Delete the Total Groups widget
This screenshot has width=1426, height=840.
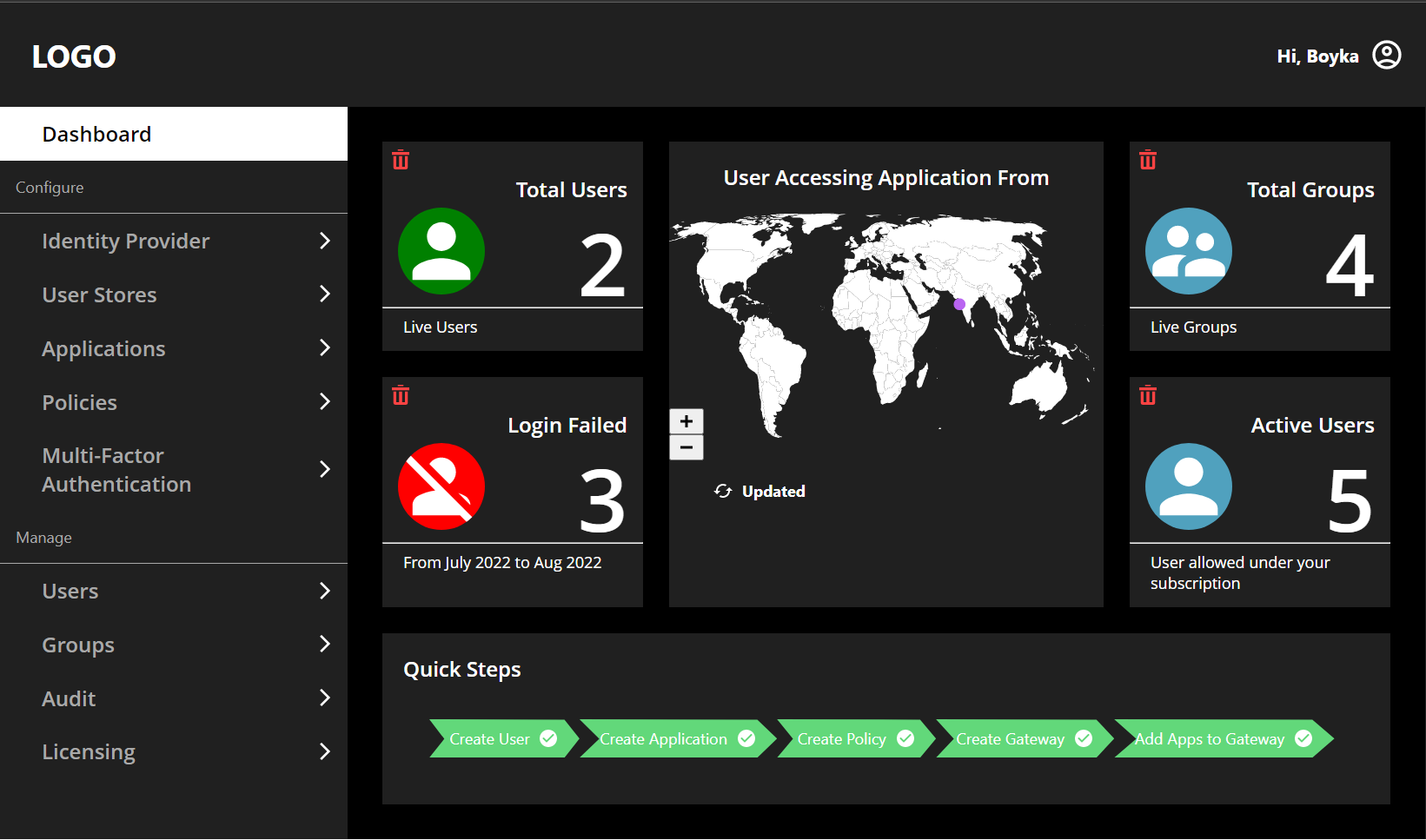[x=1148, y=160]
